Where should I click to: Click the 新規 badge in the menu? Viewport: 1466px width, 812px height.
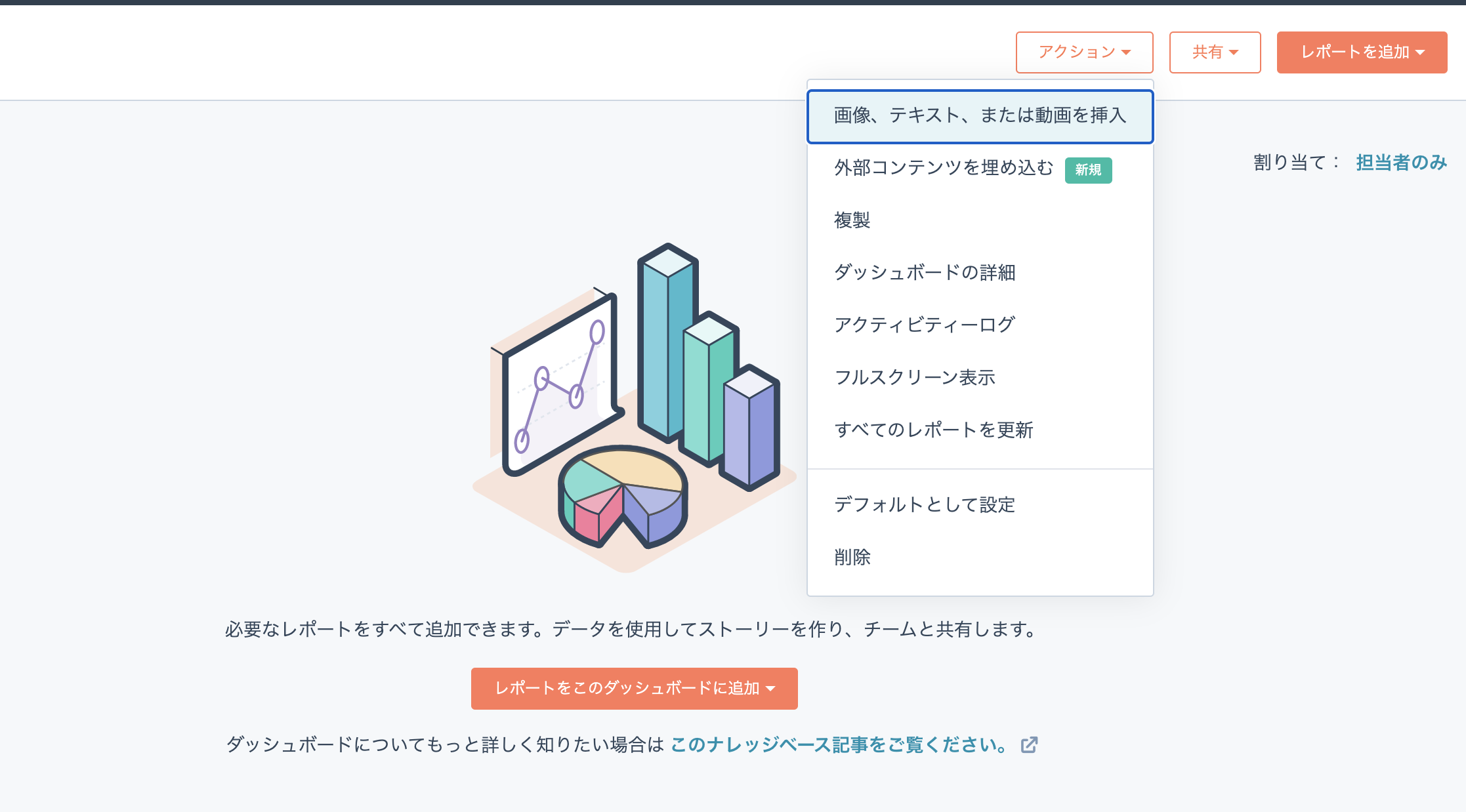point(1088,170)
